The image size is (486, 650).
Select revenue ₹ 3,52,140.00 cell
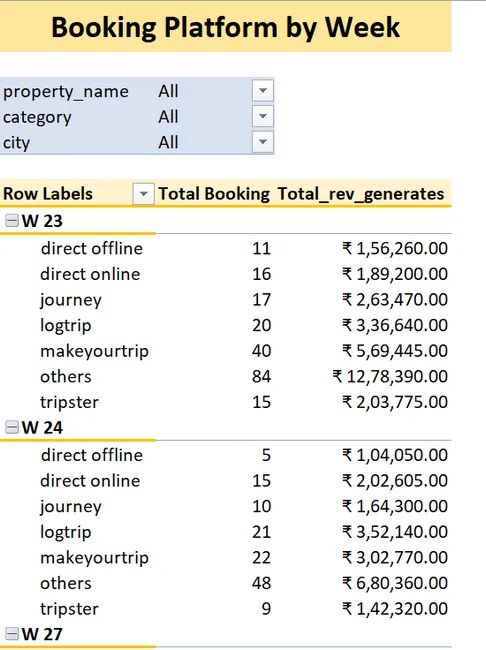coord(395,532)
